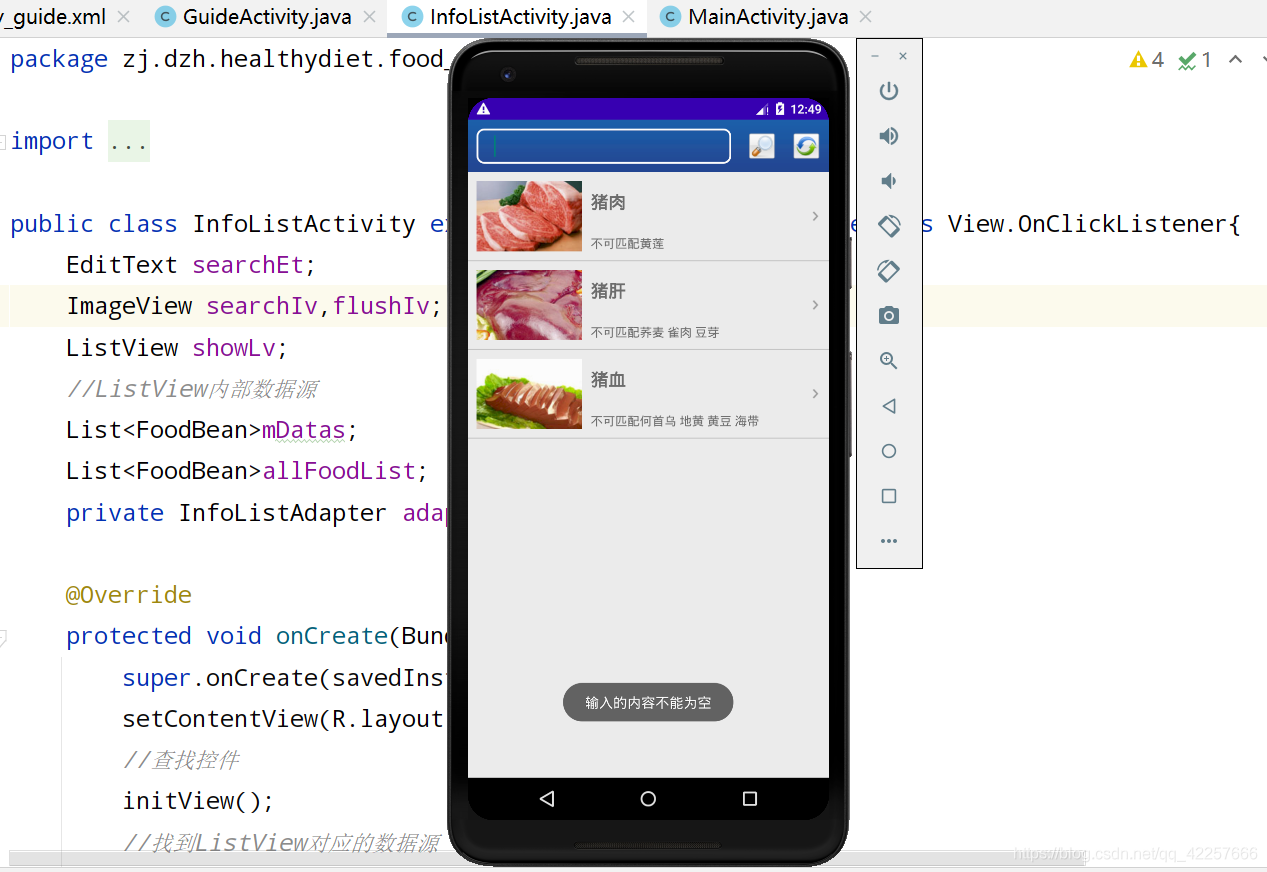Screen dimensions: 1267x872
Task: Tap the 输入的内容不能为空 toast message
Action: pyautogui.click(x=648, y=703)
